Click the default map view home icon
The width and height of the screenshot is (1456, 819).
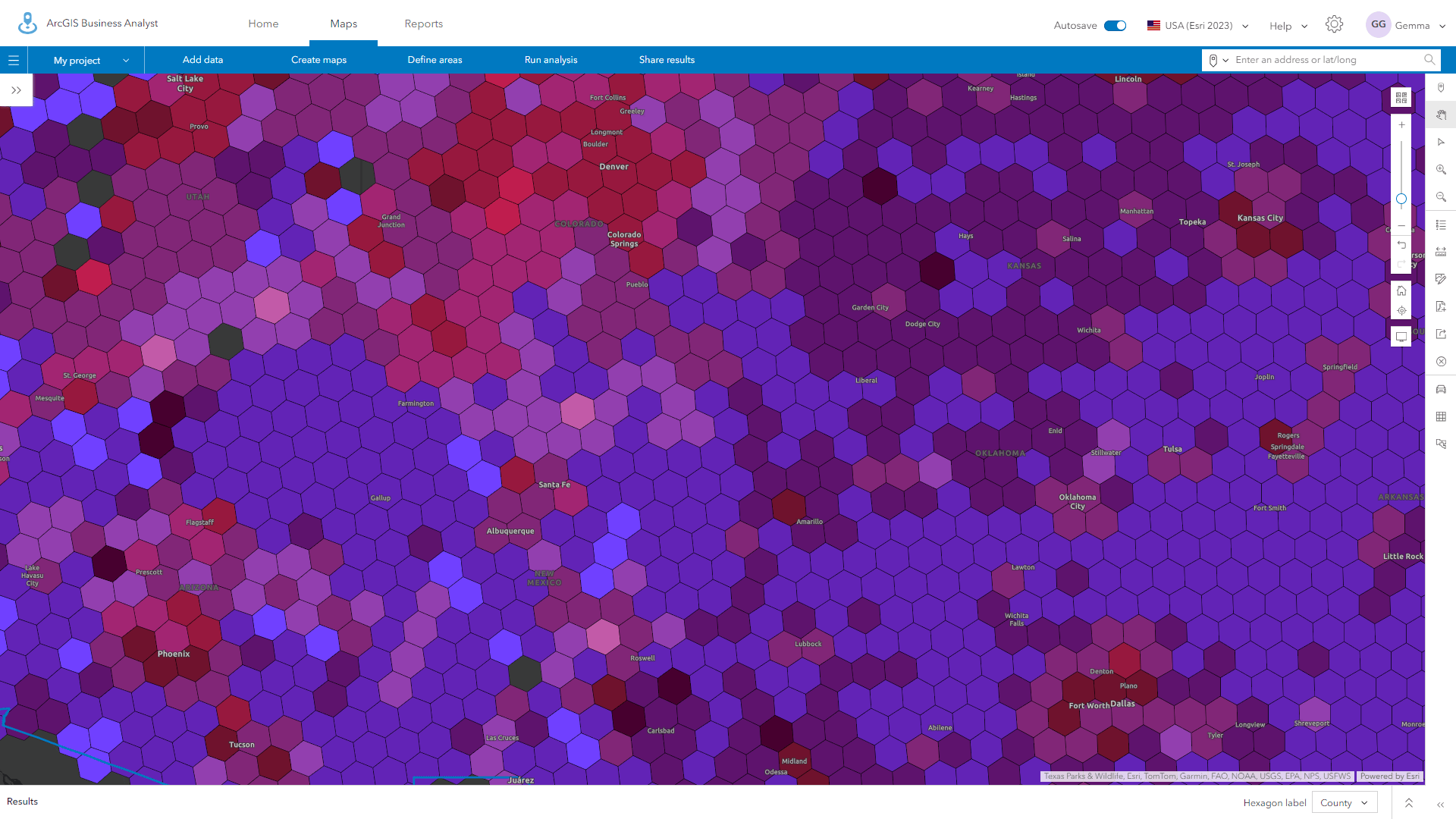click(x=1401, y=290)
